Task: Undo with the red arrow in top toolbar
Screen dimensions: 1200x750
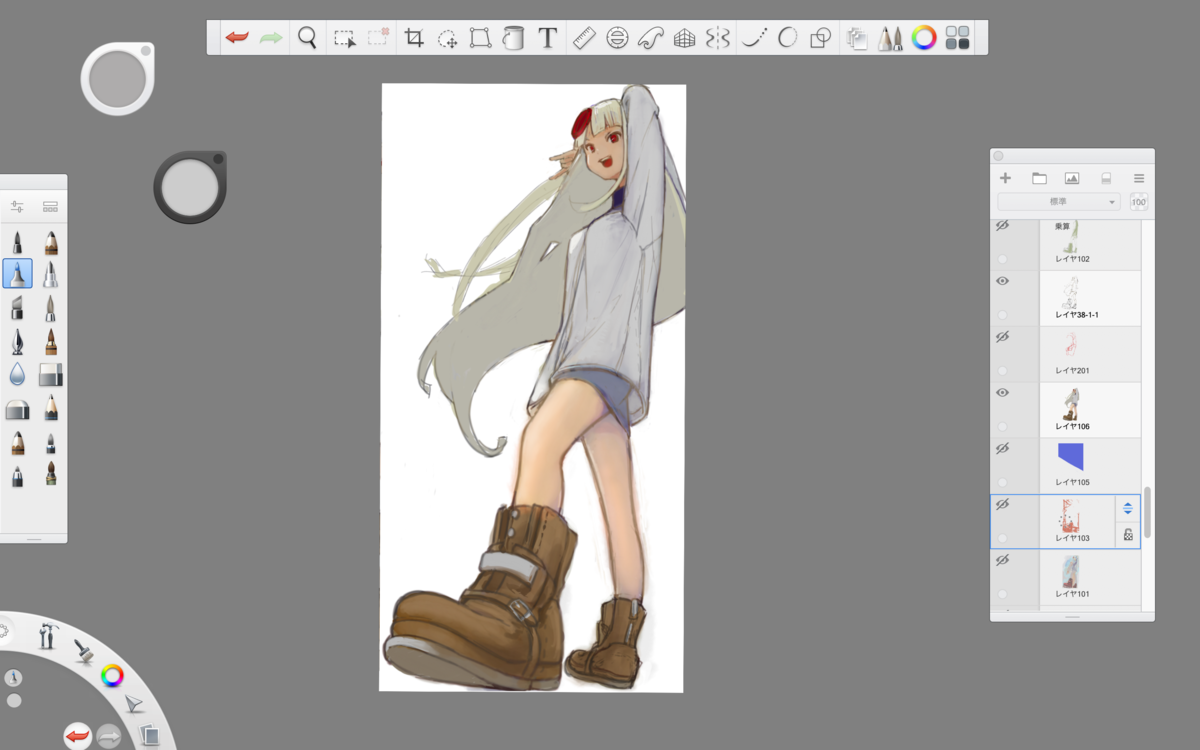Action: (237, 38)
